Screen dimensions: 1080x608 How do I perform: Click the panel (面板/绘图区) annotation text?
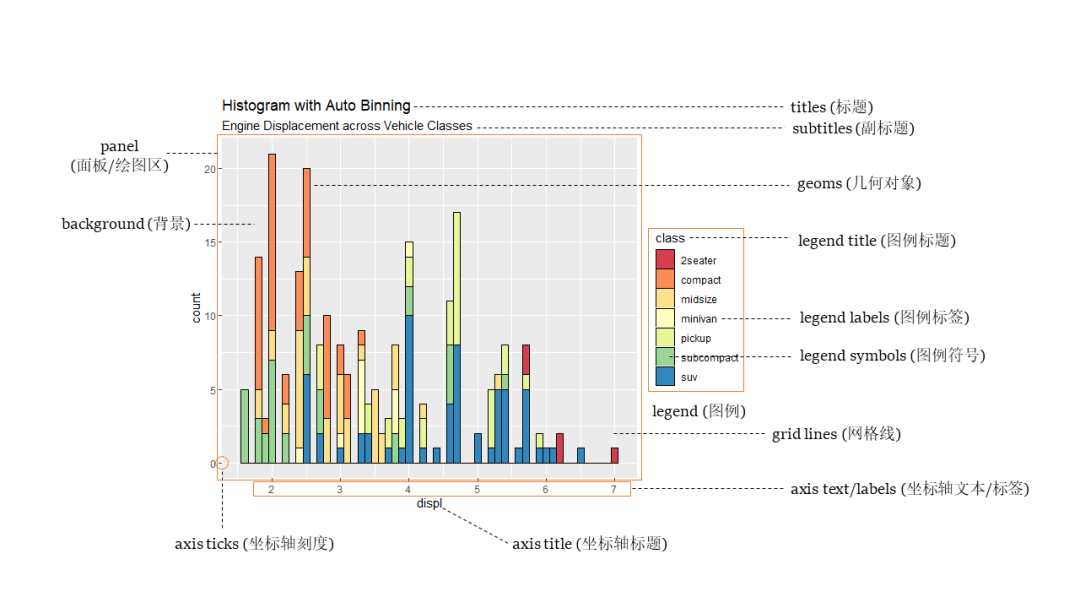click(x=119, y=156)
